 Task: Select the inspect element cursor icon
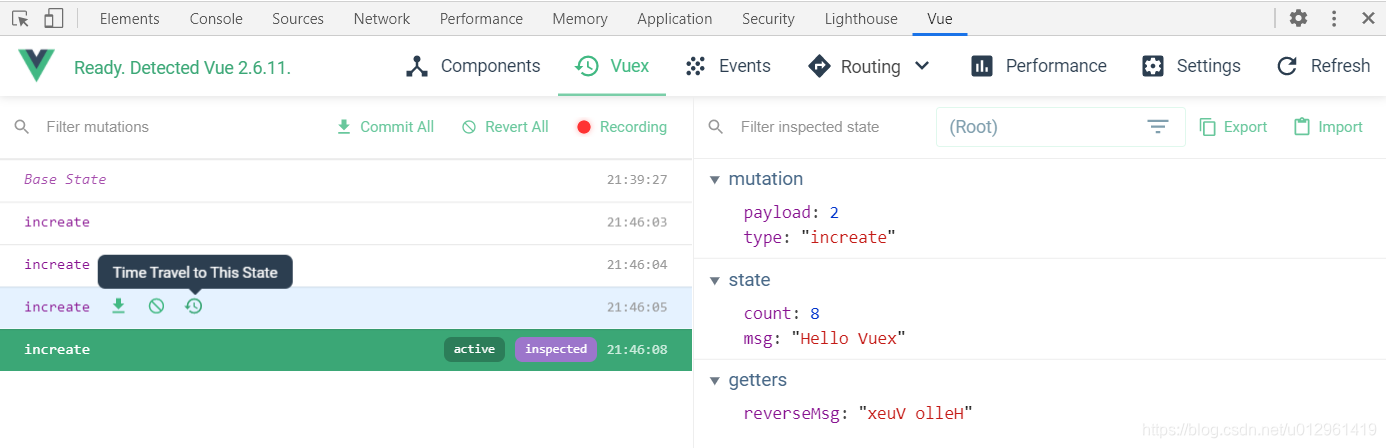tap(20, 18)
